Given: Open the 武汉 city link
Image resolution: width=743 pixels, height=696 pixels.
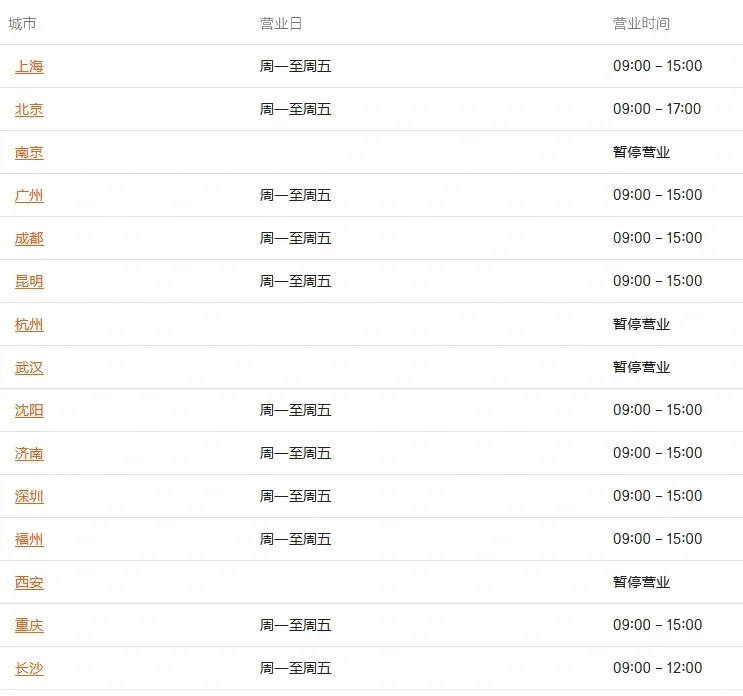Looking at the screenshot, I should 29,368.
